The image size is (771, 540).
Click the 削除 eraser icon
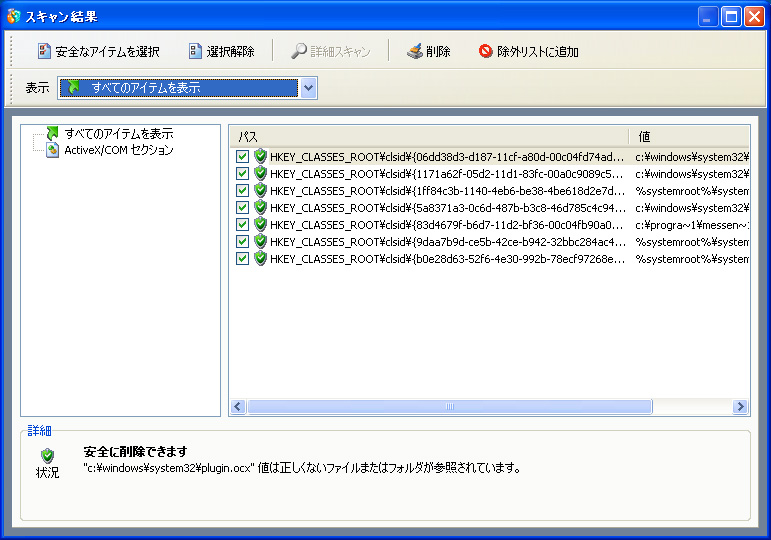[415, 51]
